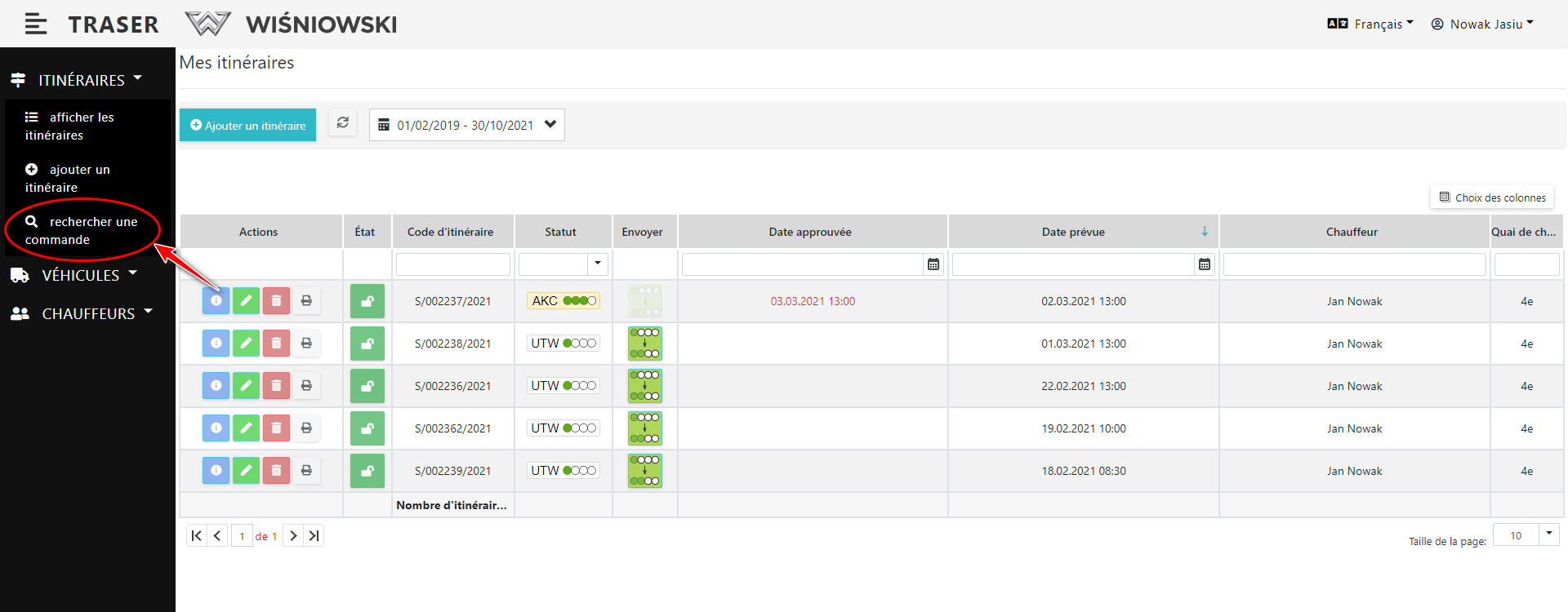Click the Code d'itinéraire filter input field
The height and width of the screenshot is (612, 1568).
click(x=452, y=264)
